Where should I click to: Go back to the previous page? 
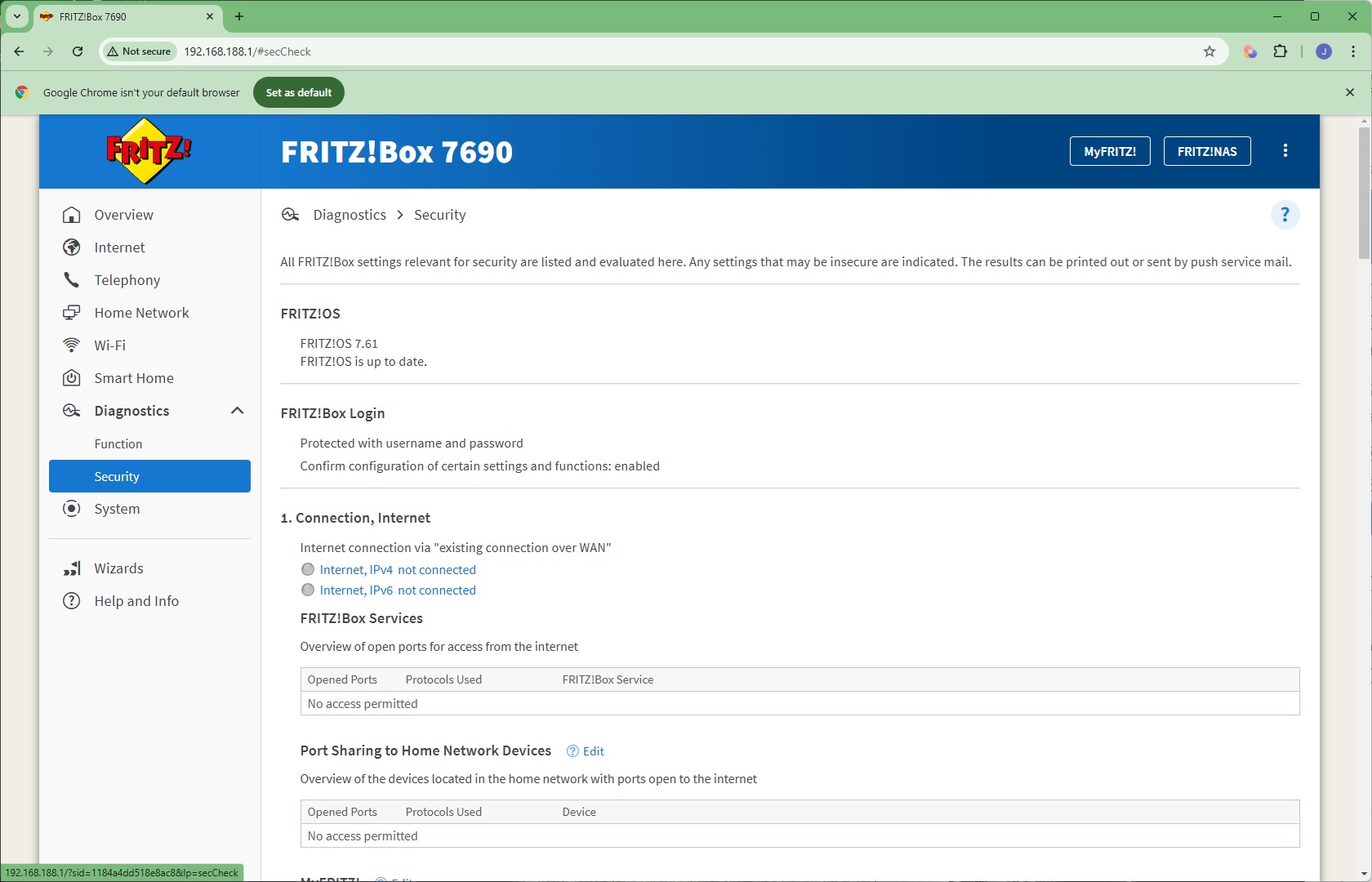click(x=19, y=51)
